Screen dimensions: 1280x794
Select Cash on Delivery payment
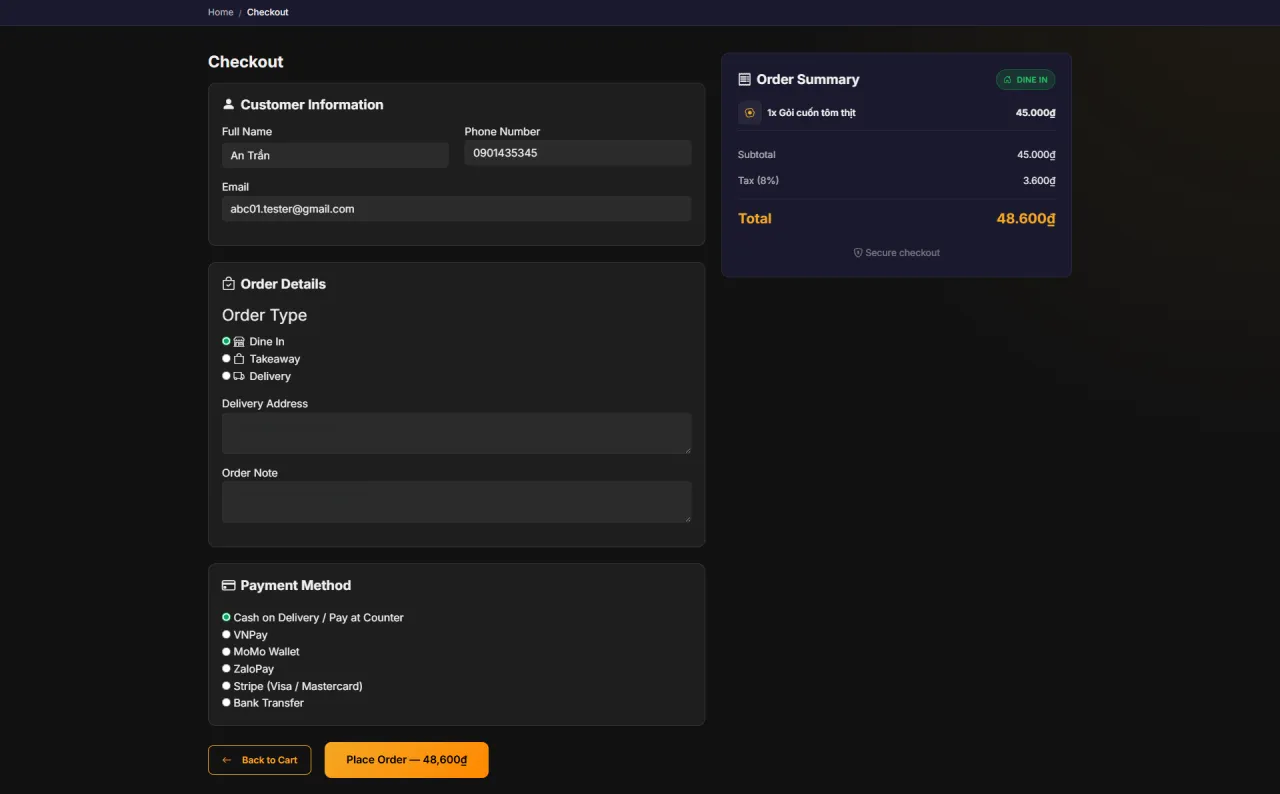(x=226, y=617)
